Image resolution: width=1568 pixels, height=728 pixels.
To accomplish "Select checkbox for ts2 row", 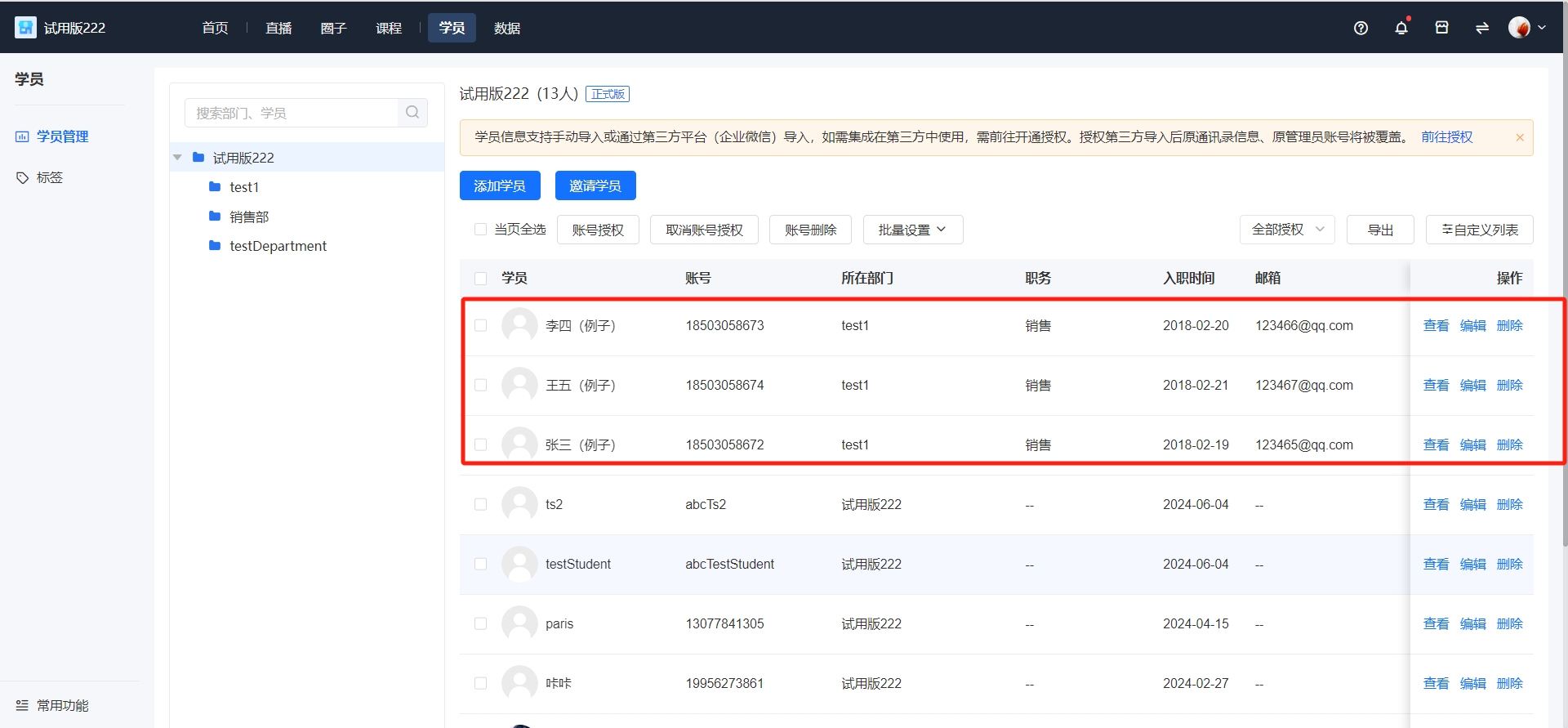I will pos(480,504).
